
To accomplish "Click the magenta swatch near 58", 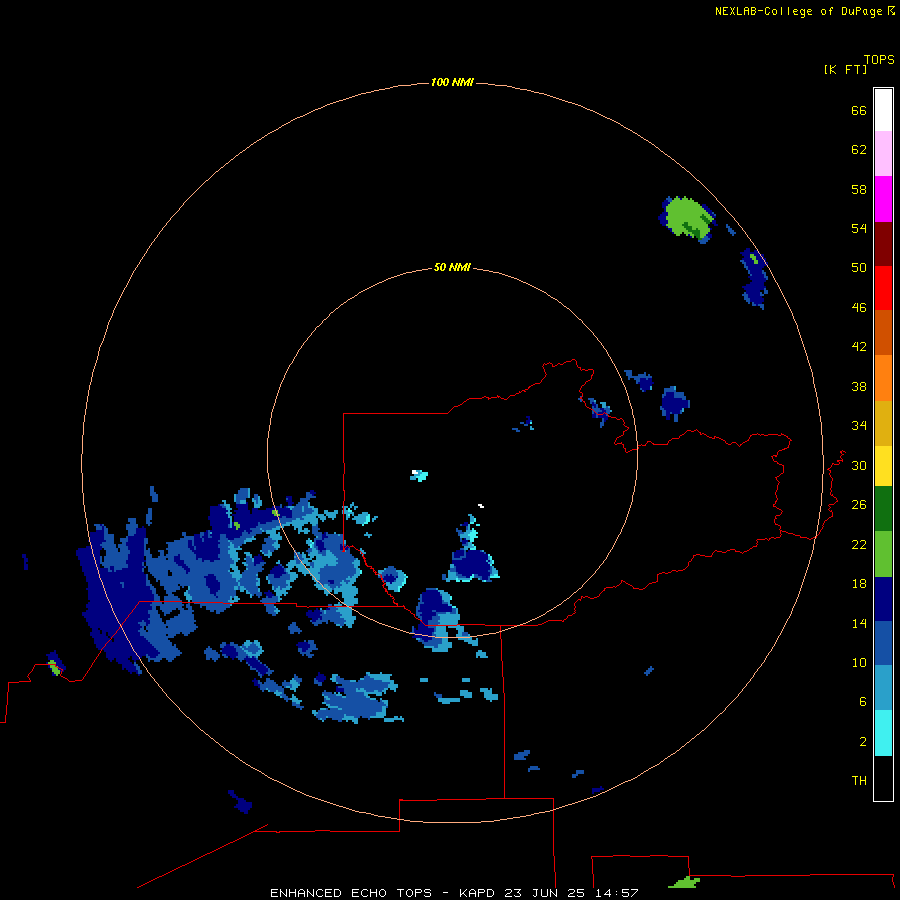I will [883, 199].
